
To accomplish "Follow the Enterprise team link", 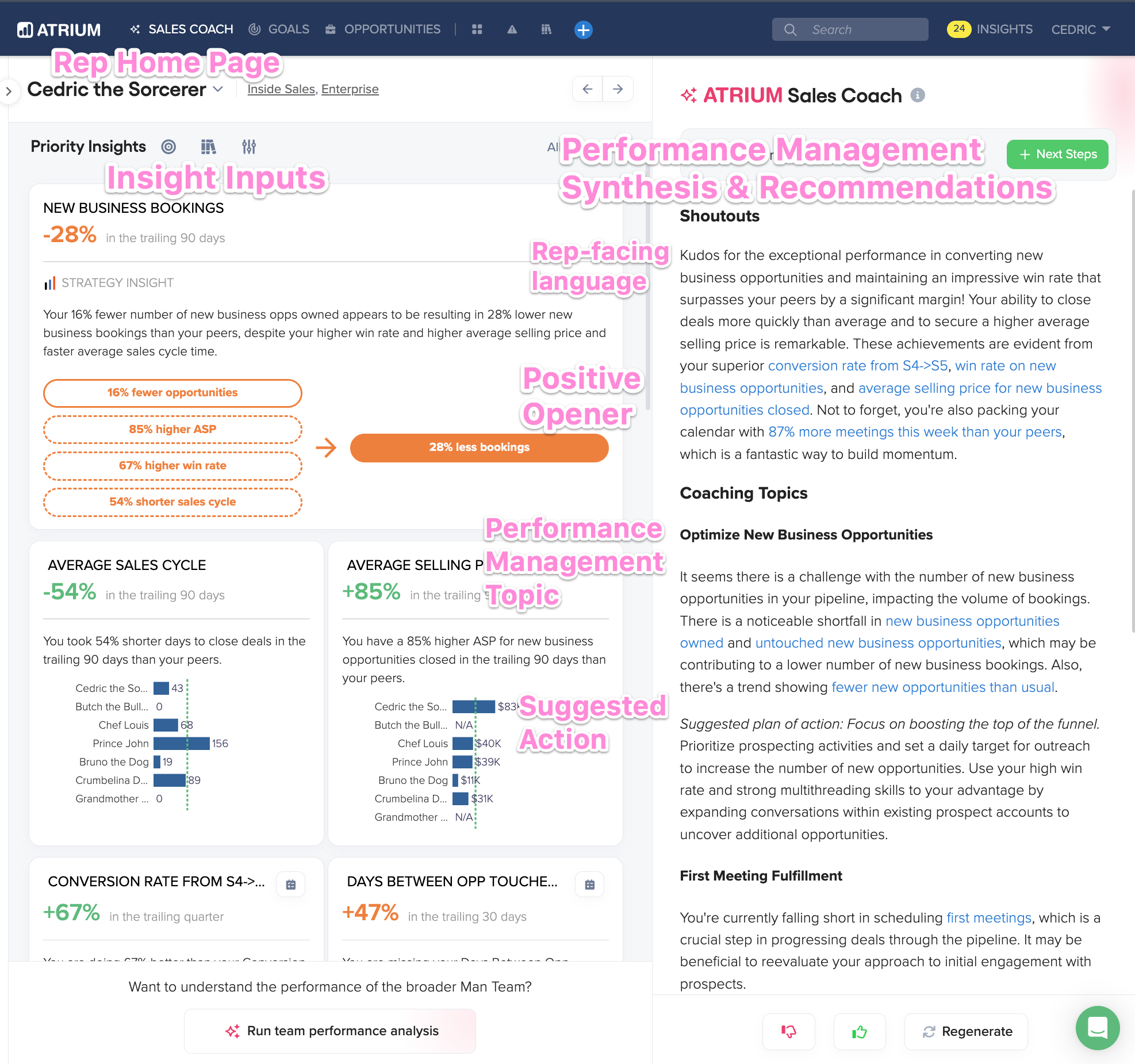I will click(x=350, y=89).
